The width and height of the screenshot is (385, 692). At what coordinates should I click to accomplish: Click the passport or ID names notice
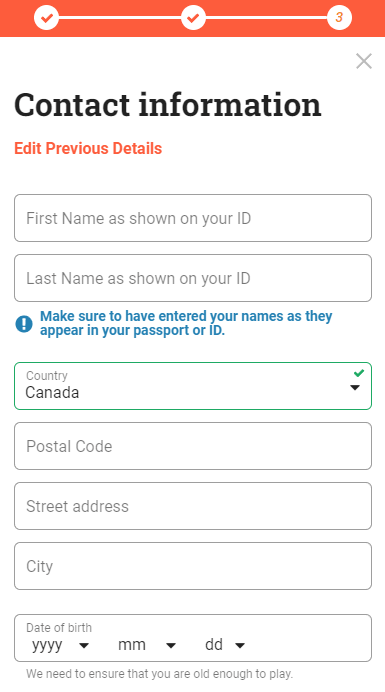pos(186,323)
